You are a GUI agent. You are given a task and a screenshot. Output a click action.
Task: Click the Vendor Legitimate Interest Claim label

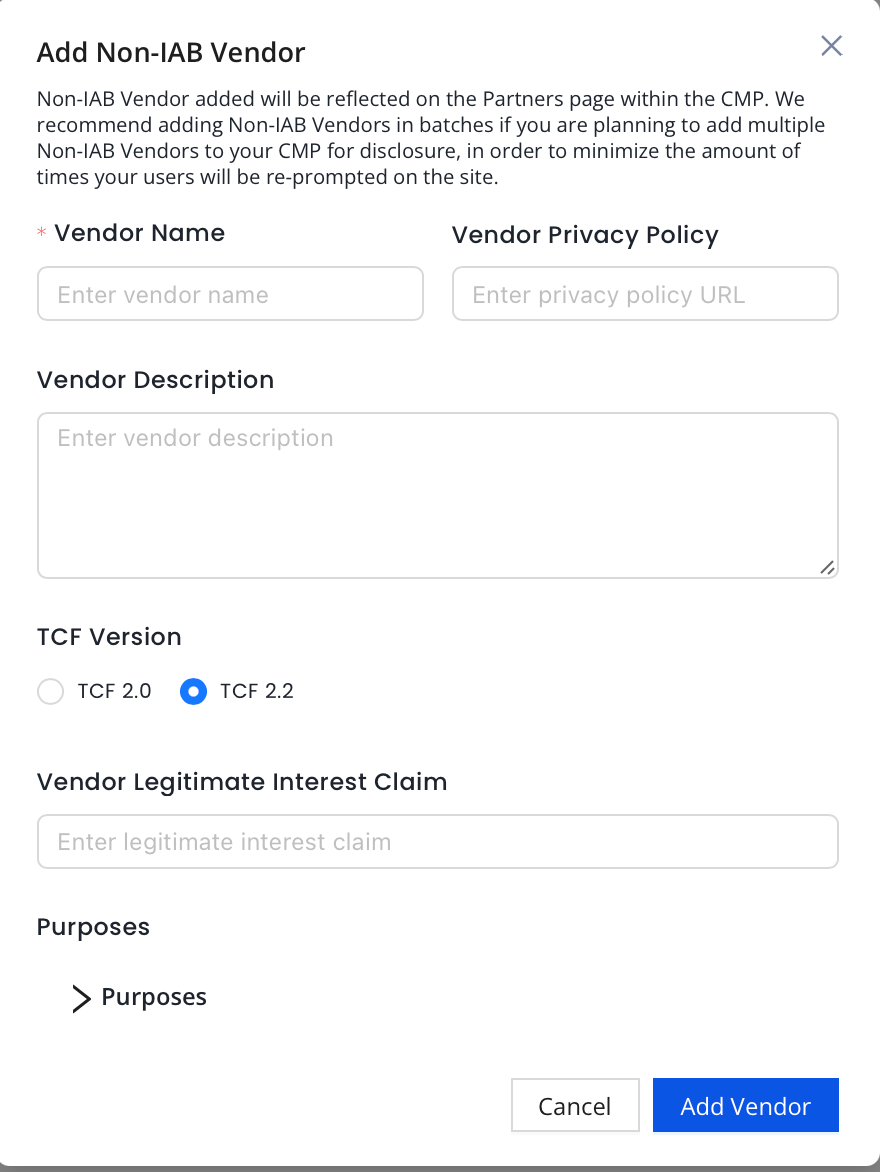click(242, 782)
